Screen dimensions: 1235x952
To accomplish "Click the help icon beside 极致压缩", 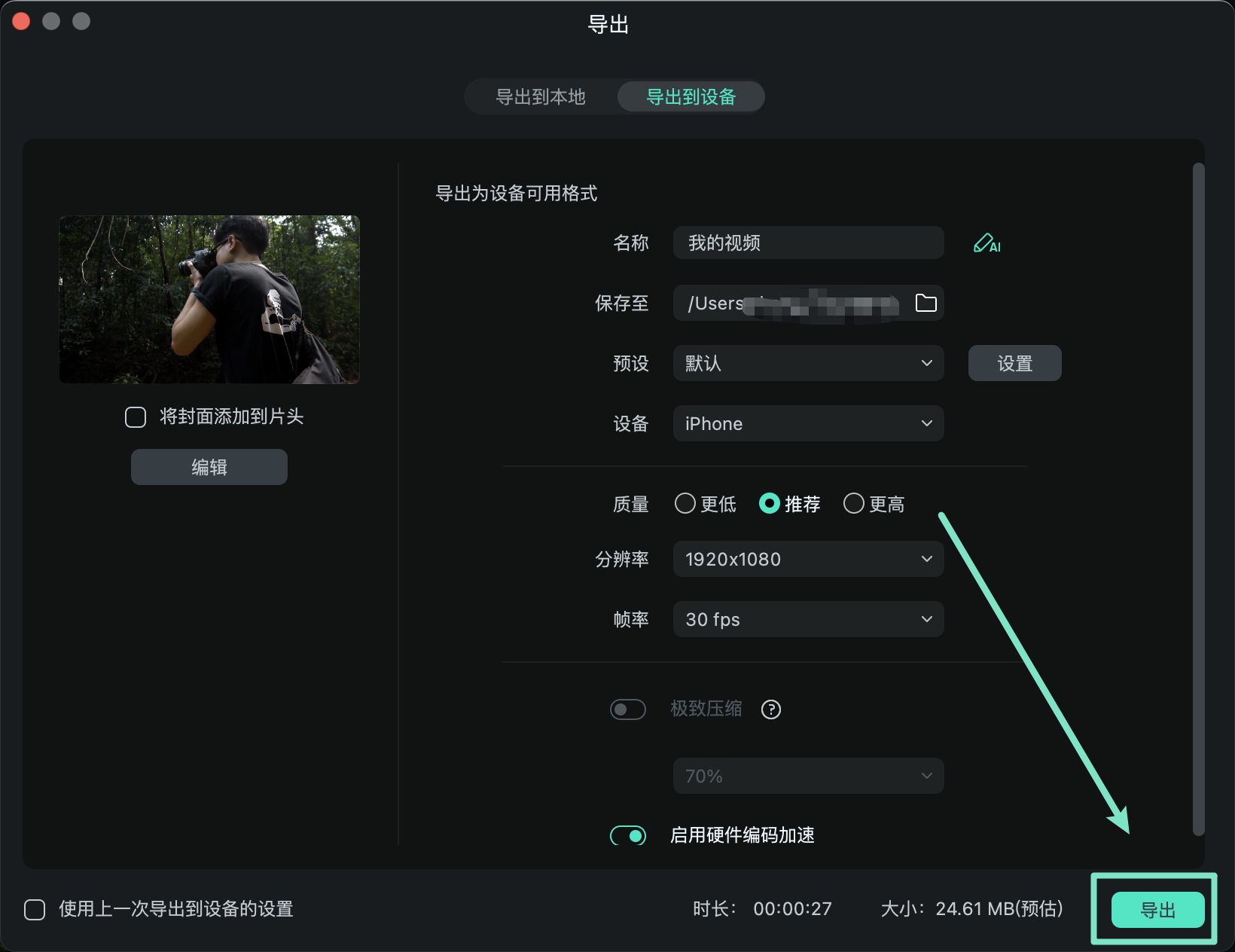I will 770,709.
